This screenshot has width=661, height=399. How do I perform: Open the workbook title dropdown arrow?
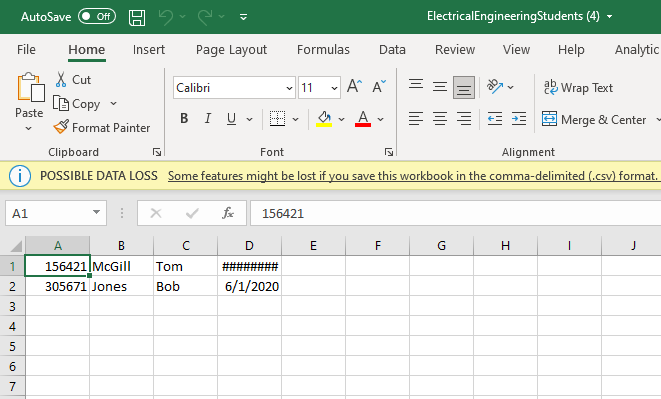(x=610, y=16)
